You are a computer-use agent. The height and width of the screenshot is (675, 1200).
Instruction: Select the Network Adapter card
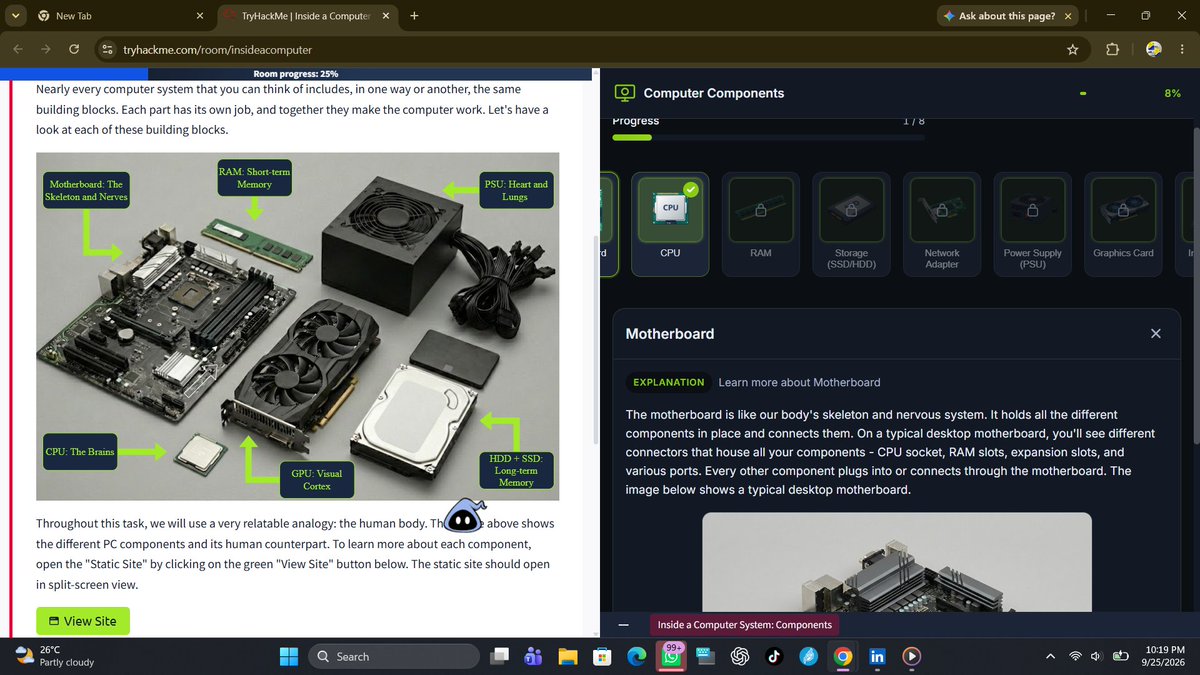[x=941, y=224]
